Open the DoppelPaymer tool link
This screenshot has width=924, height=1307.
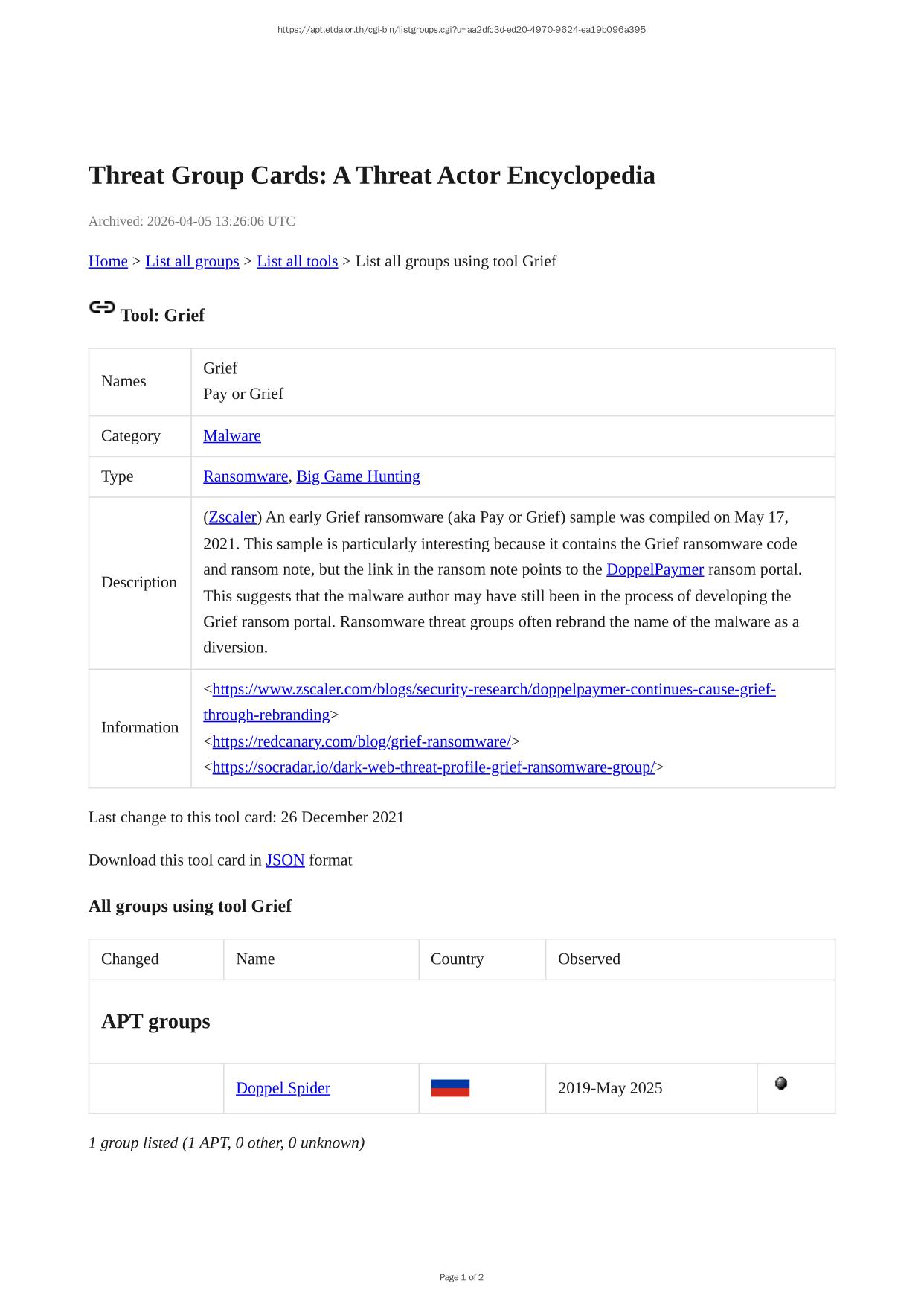(x=655, y=570)
